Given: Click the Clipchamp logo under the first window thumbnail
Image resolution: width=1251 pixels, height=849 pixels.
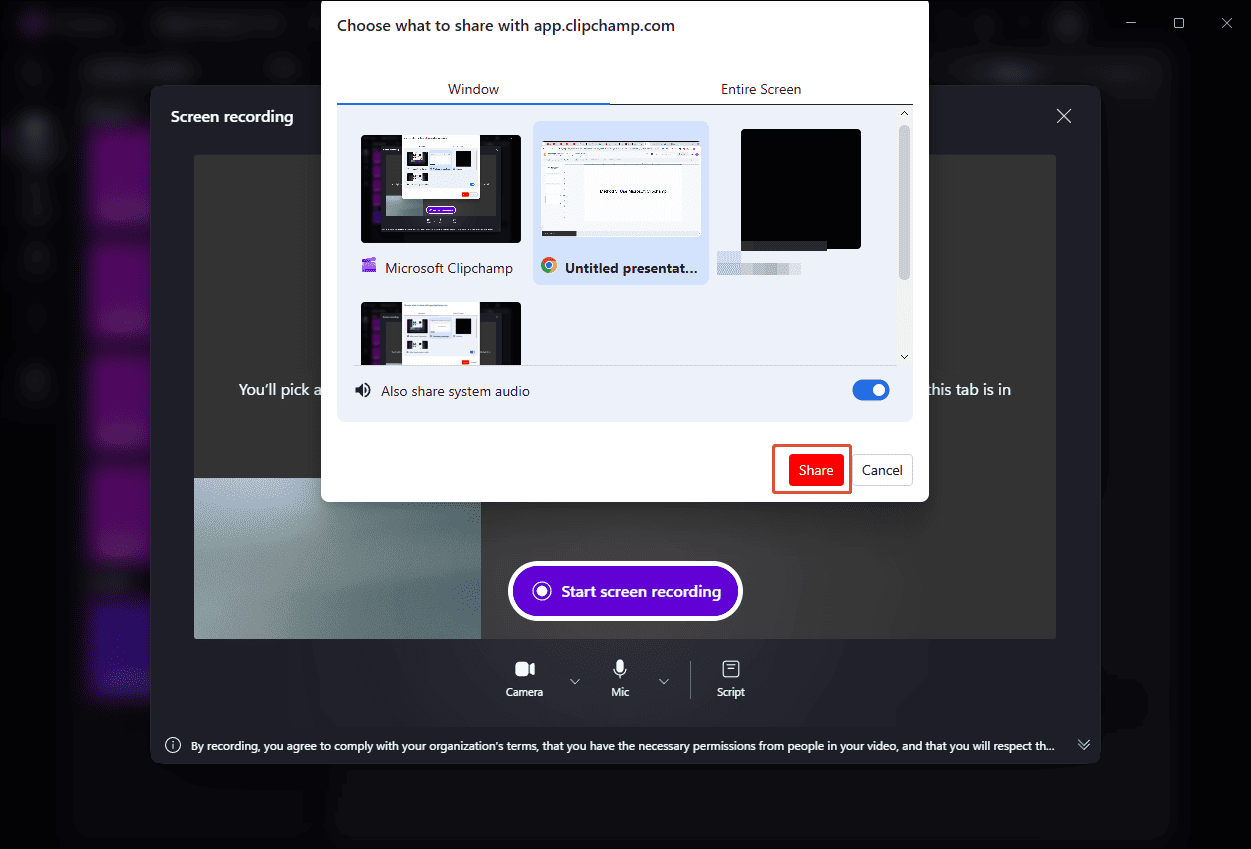Looking at the screenshot, I should coord(366,266).
